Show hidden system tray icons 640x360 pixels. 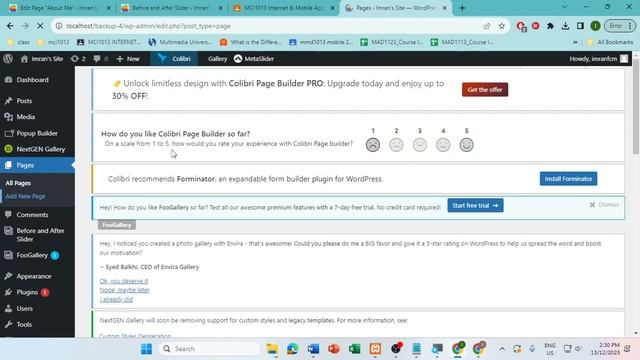502,349
